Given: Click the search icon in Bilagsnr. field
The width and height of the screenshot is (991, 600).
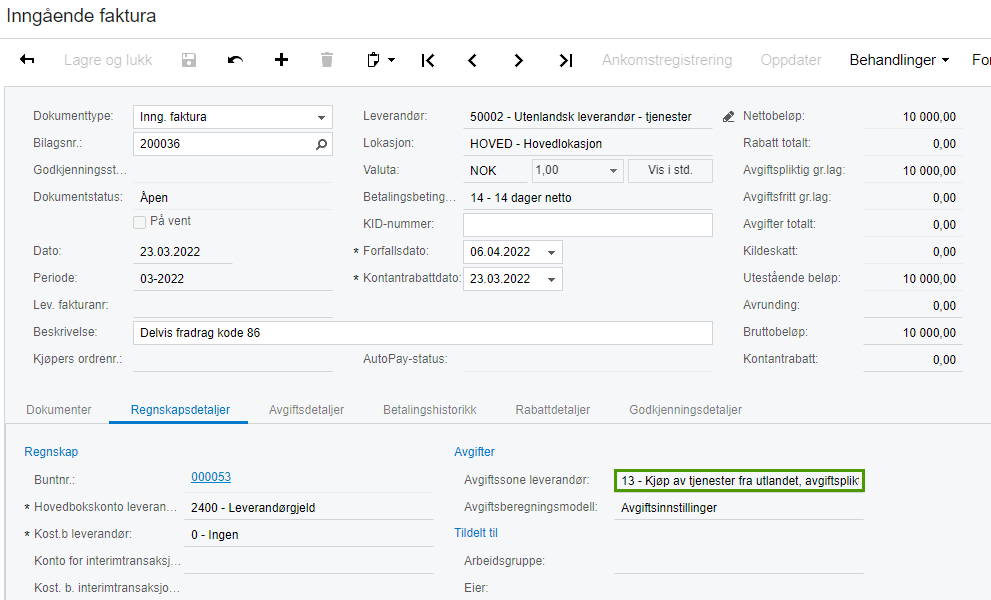Looking at the screenshot, I should (x=321, y=144).
